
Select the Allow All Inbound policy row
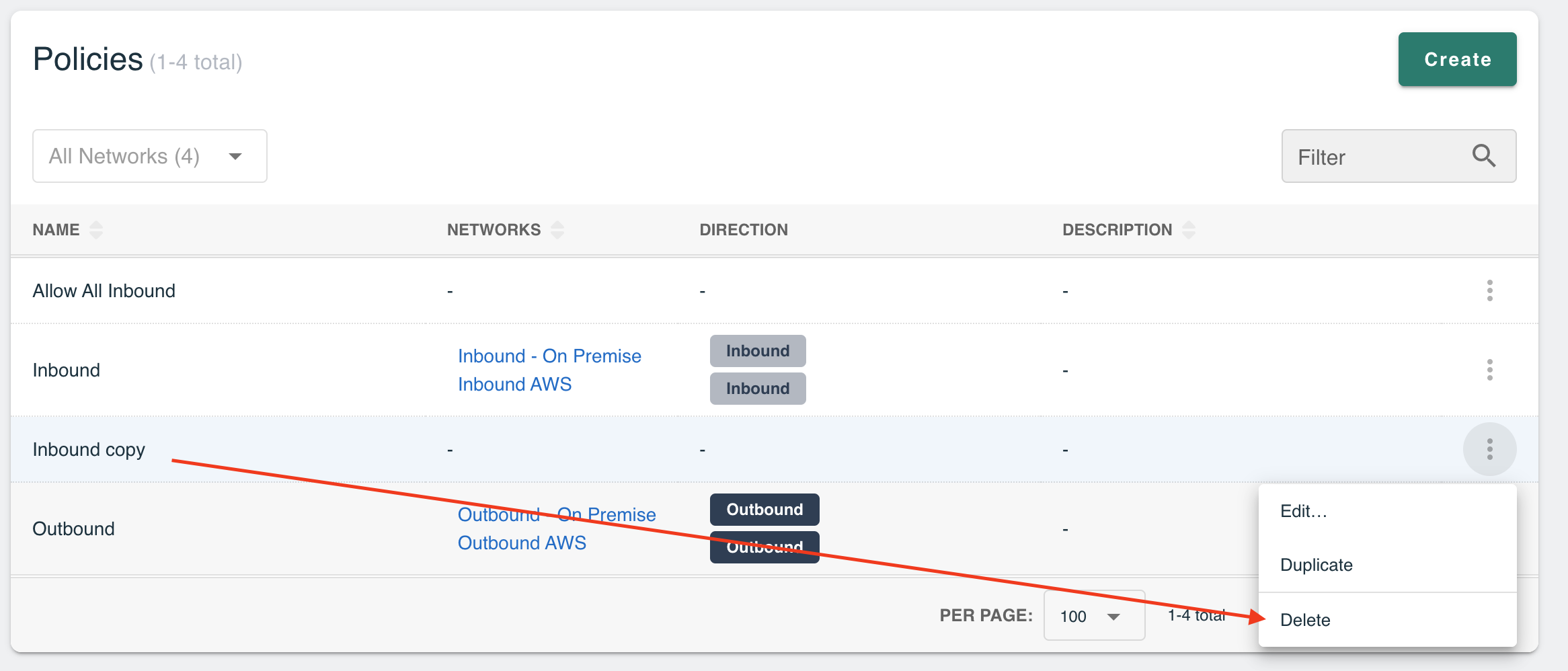pos(104,290)
